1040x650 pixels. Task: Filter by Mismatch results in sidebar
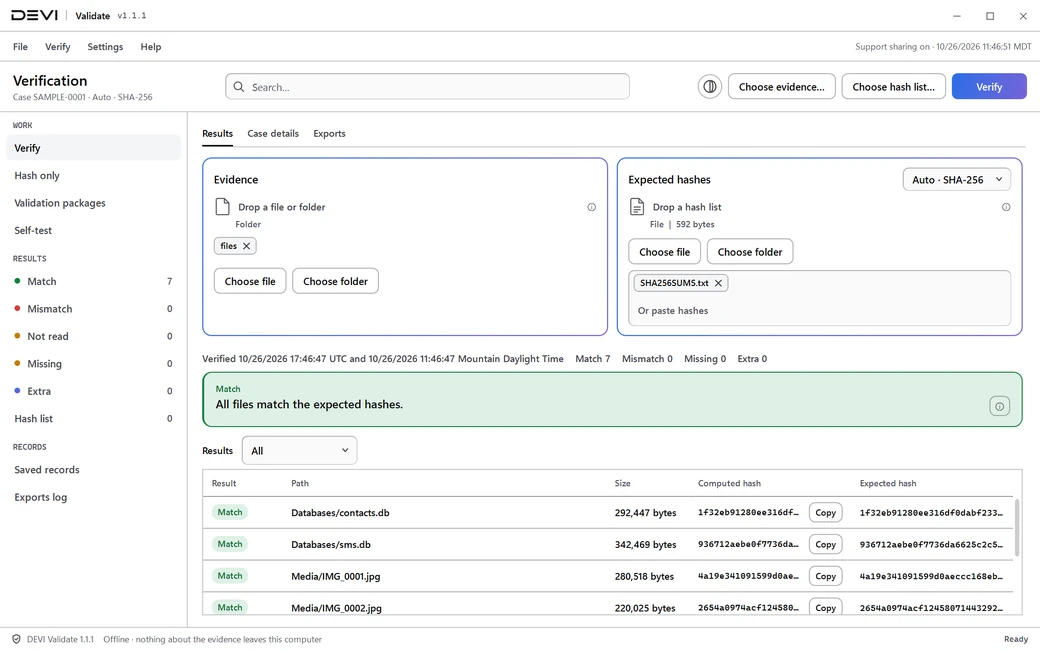tap(94, 309)
